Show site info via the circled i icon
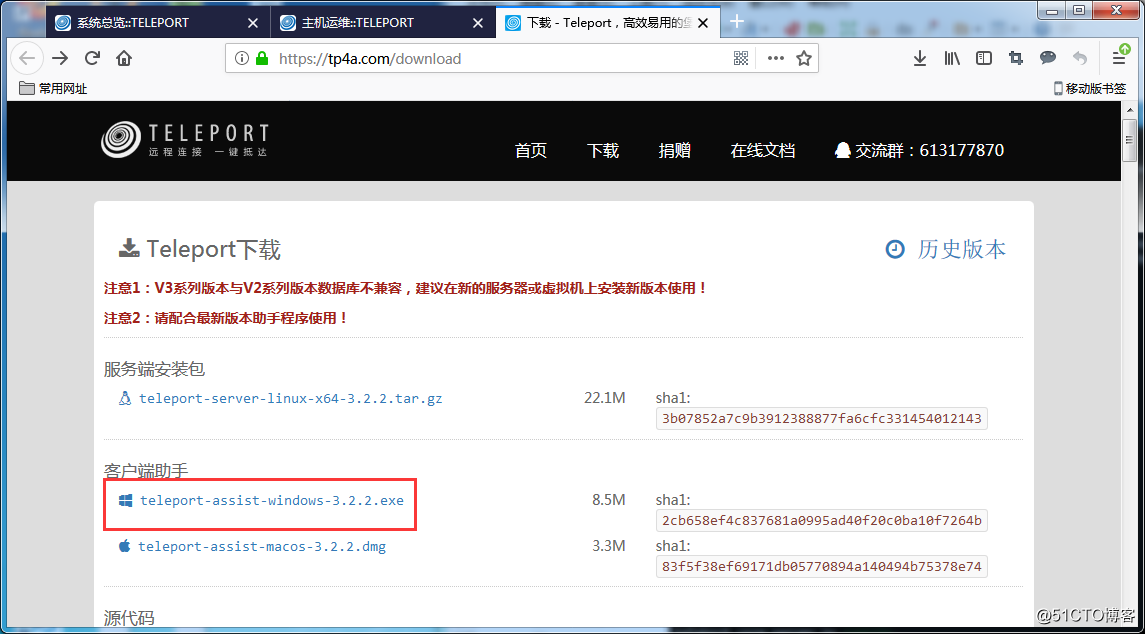This screenshot has width=1145, height=634. coord(242,58)
